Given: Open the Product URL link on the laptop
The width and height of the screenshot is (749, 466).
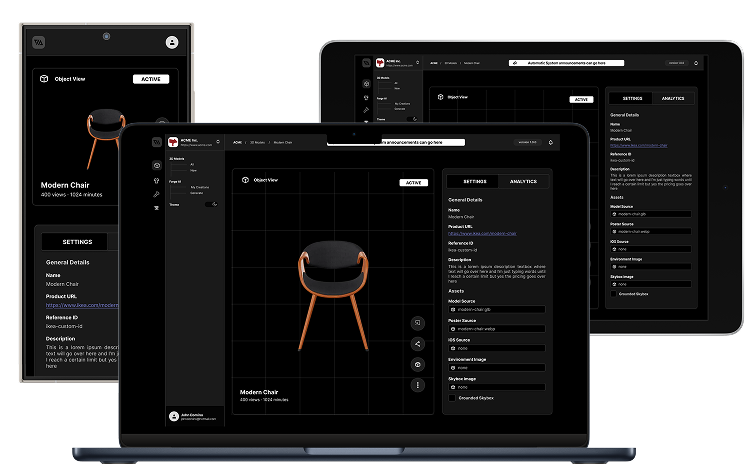Looking at the screenshot, I should 482,233.
